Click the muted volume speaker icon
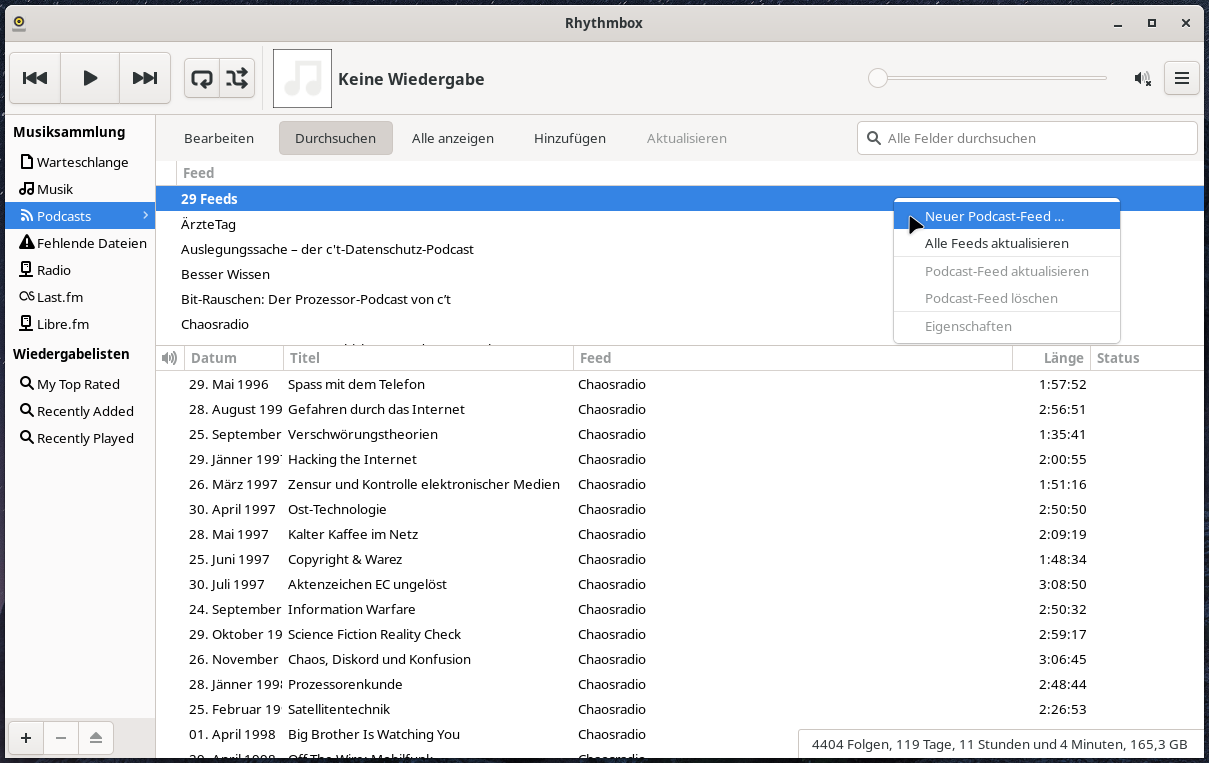This screenshot has width=1209, height=763. click(x=1142, y=79)
